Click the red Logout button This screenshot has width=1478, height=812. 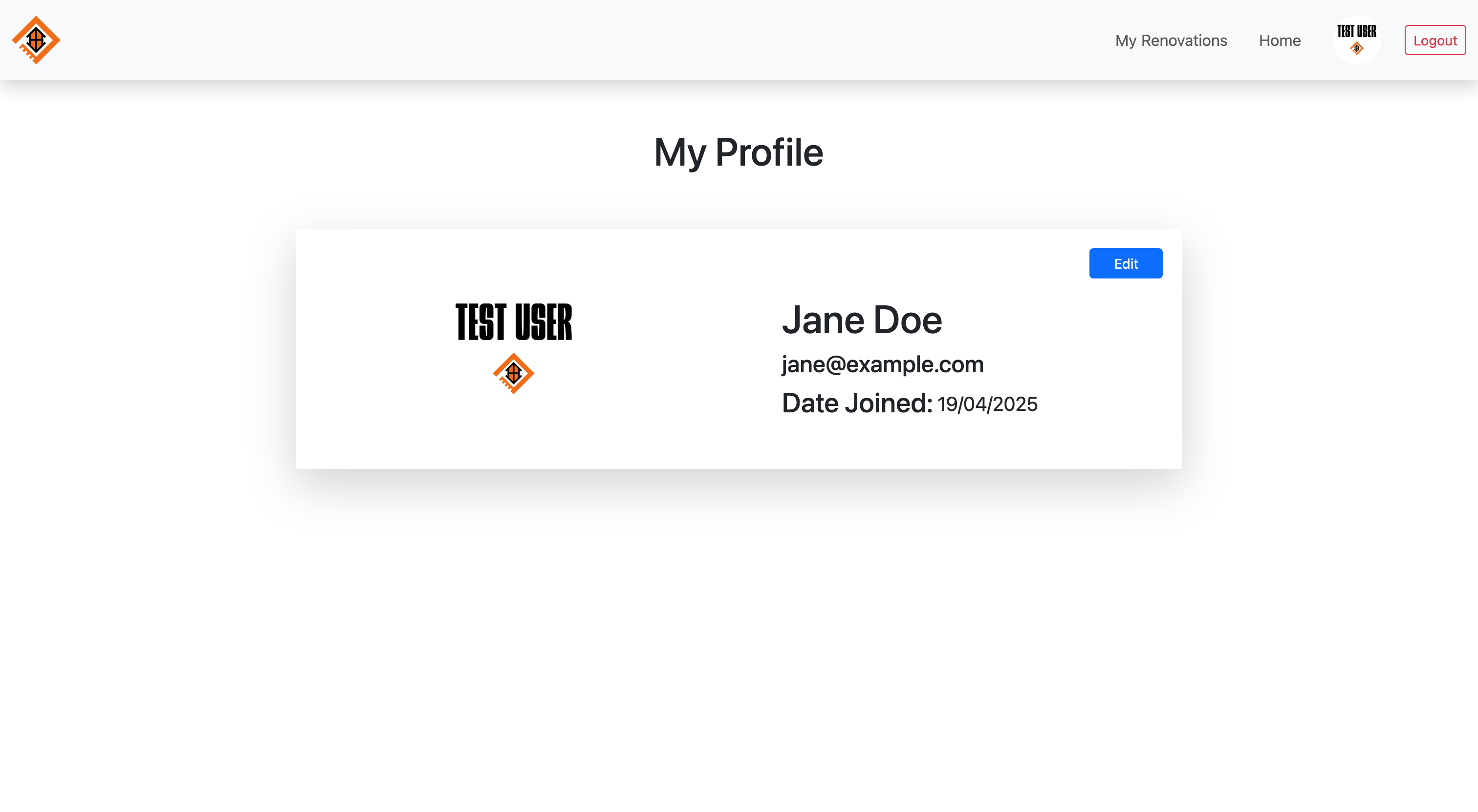coord(1435,40)
